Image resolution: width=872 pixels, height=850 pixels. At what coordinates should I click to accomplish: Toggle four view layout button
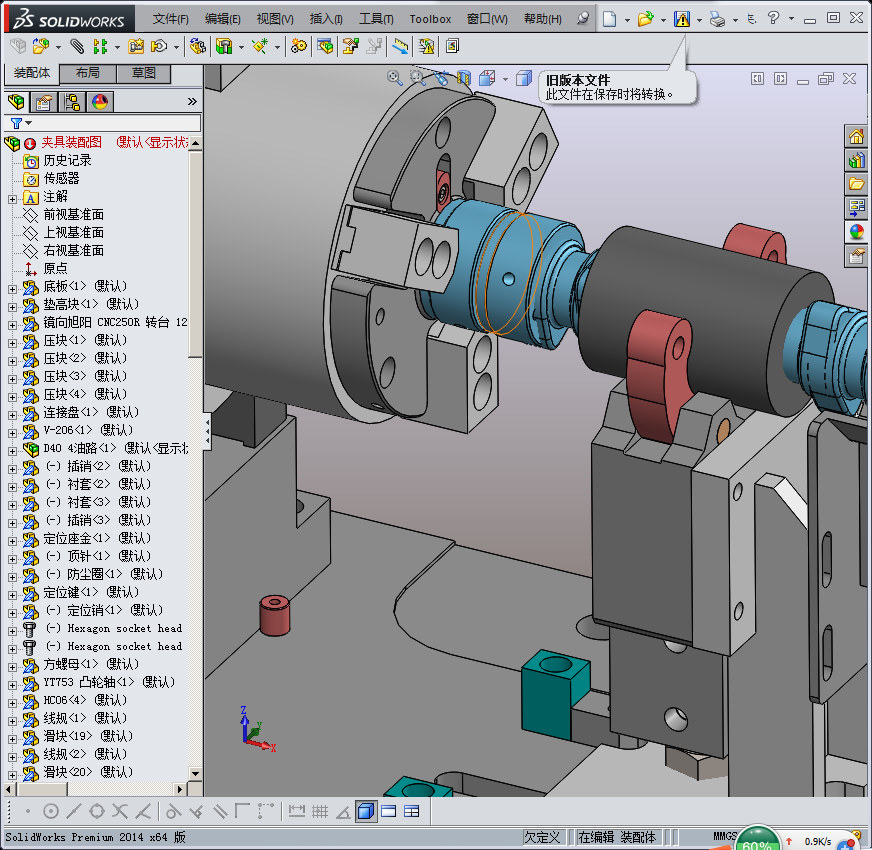[412, 811]
